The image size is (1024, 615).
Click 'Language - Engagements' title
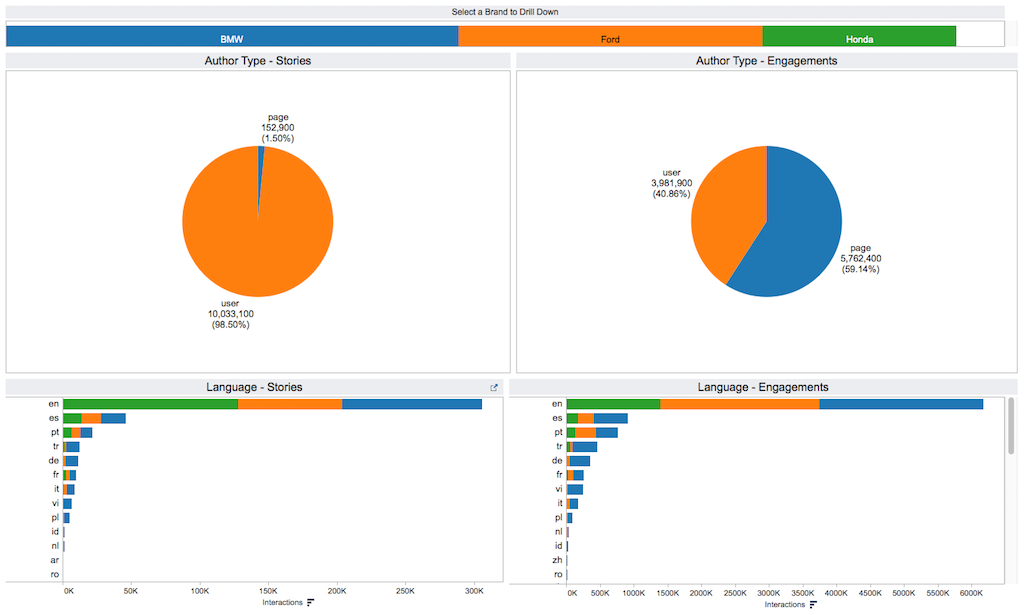[763, 387]
